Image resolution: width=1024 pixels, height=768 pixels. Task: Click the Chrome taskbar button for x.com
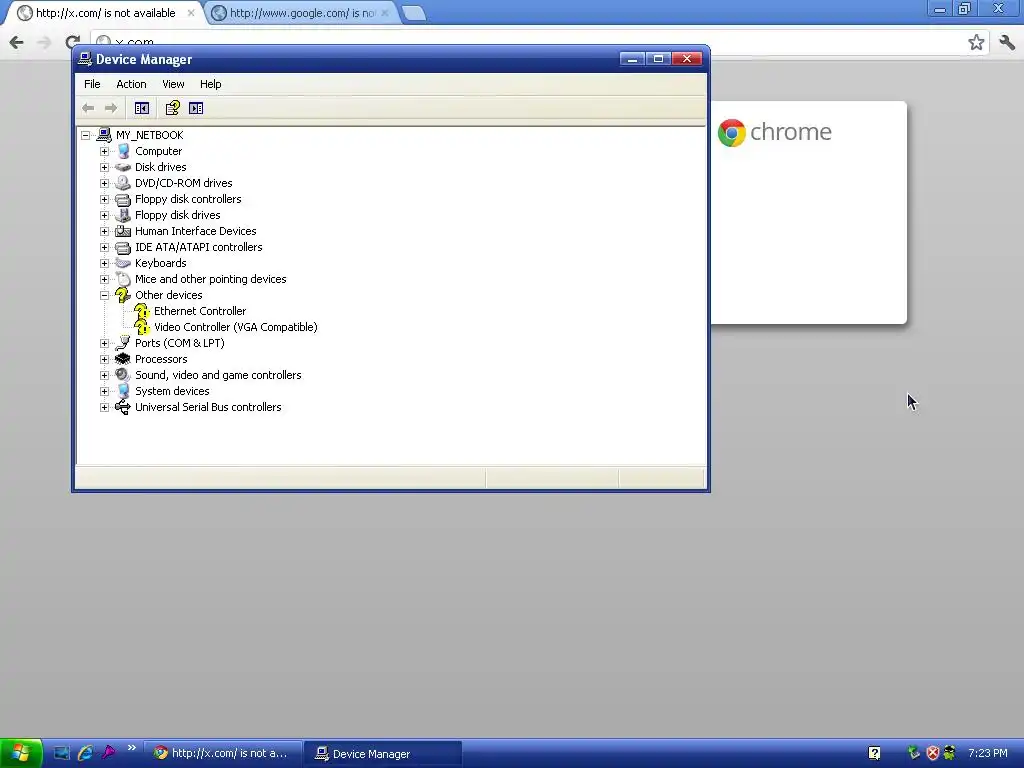pyautogui.click(x=222, y=754)
